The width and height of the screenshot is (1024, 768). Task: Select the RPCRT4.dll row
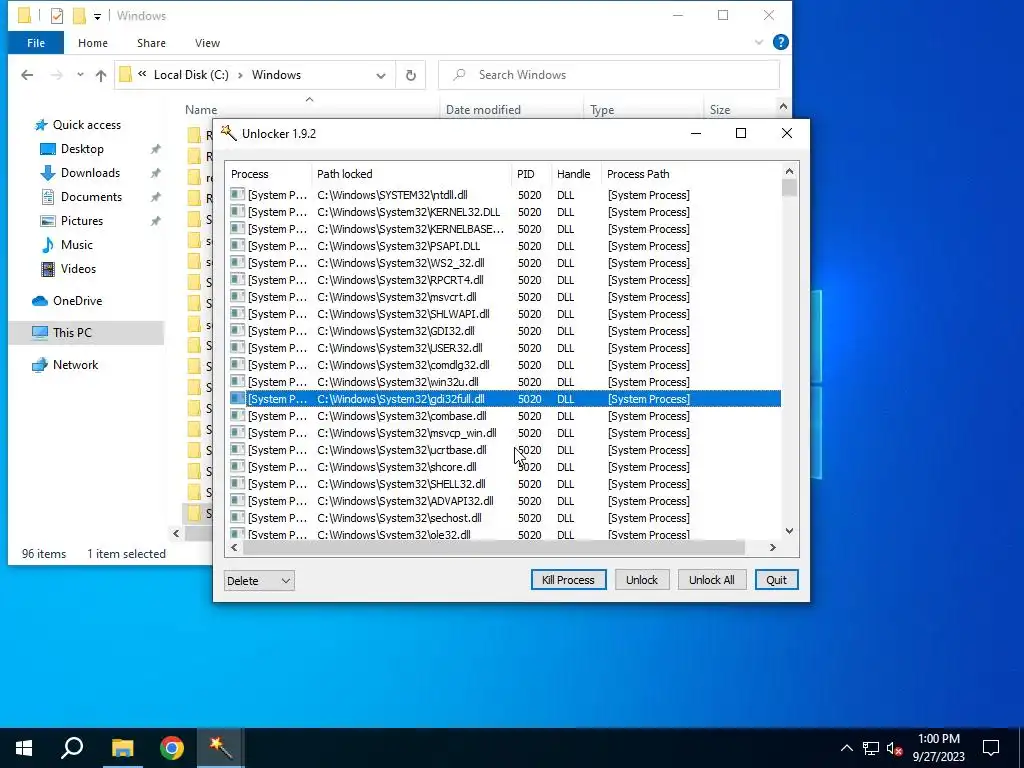coord(505,280)
